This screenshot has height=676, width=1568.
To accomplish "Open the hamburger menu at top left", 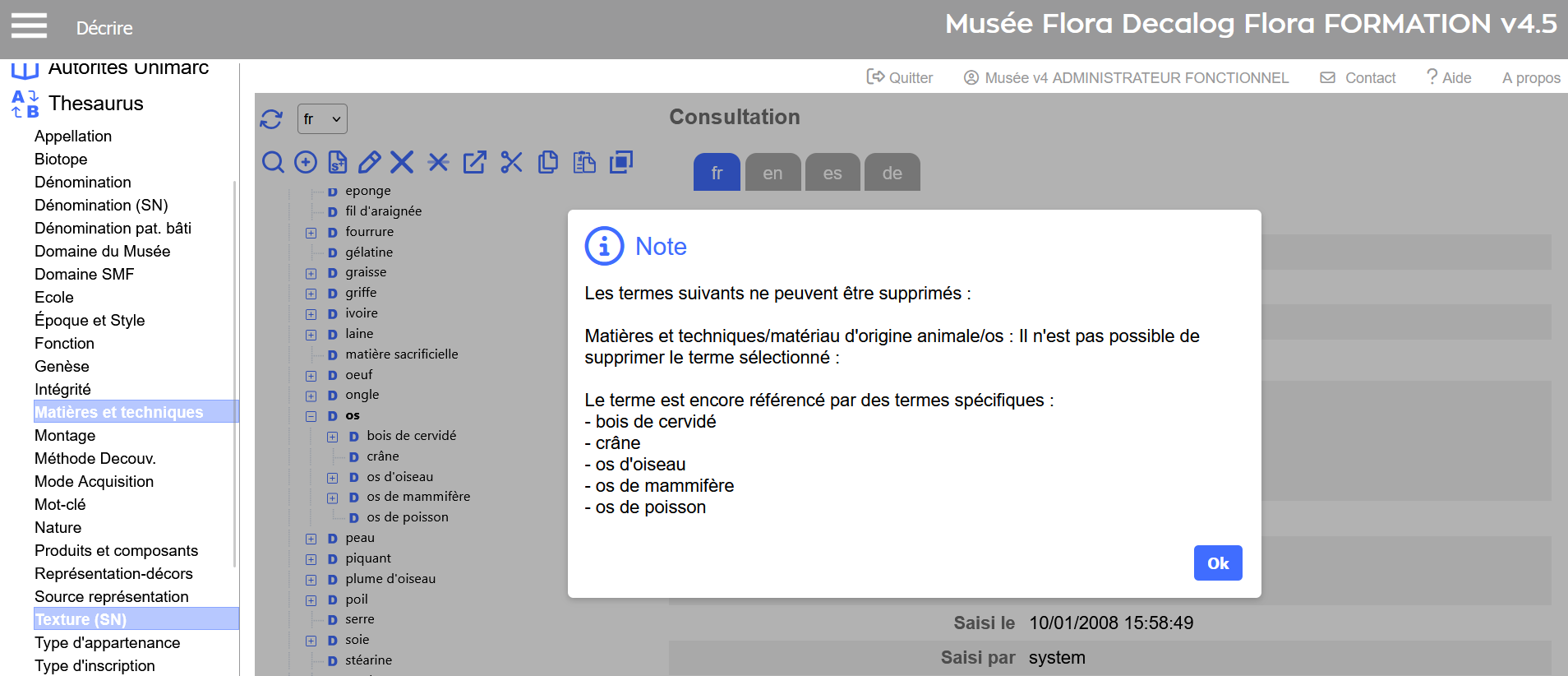I will (x=29, y=25).
